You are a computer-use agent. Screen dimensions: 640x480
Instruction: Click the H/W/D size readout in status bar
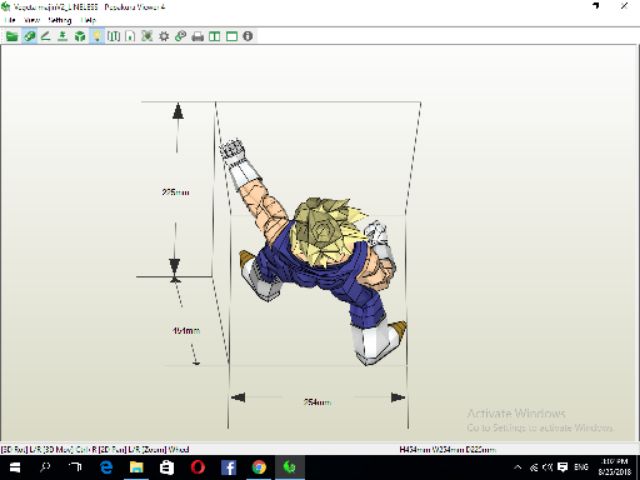click(448, 450)
